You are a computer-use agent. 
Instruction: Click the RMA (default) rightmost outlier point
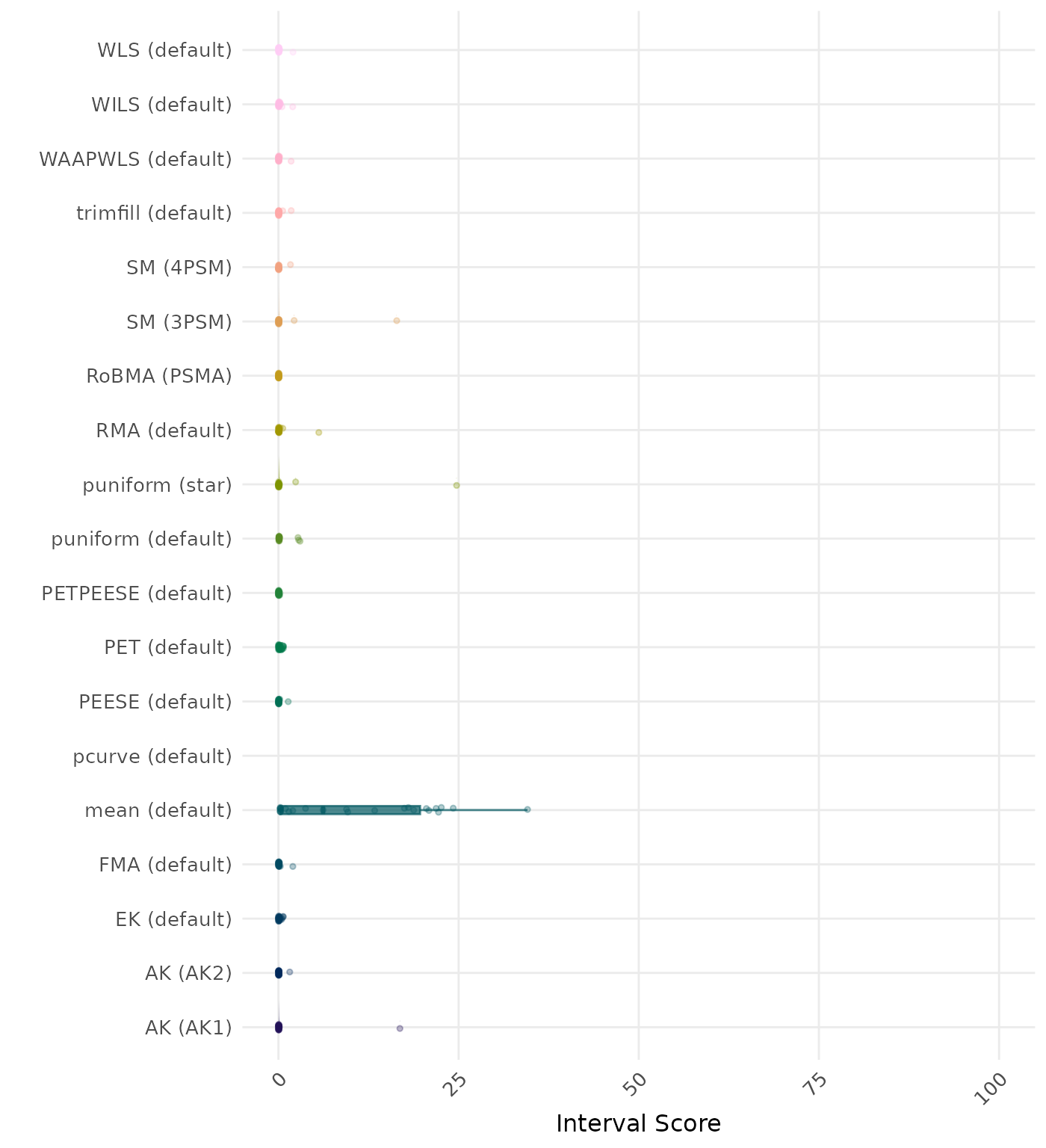(319, 432)
